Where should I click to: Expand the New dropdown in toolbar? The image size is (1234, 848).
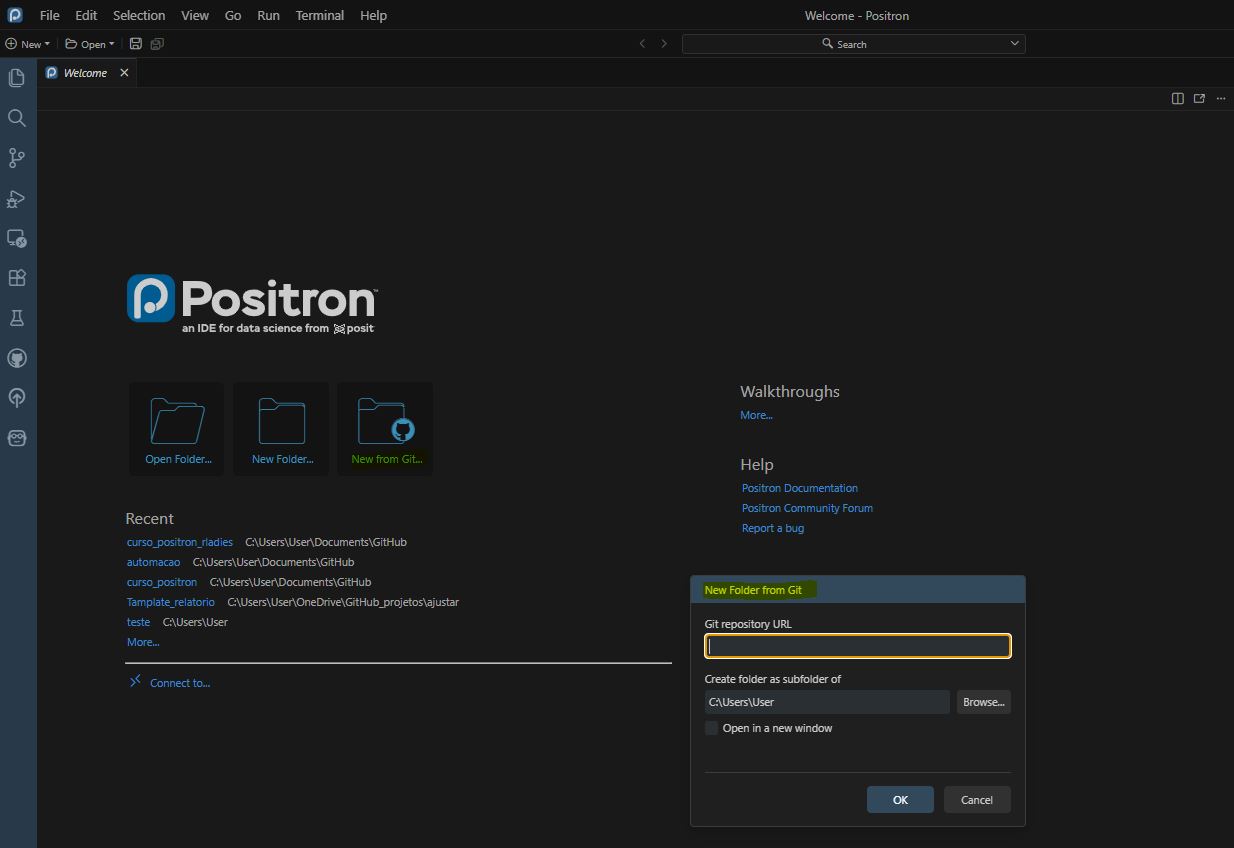click(x=27, y=44)
